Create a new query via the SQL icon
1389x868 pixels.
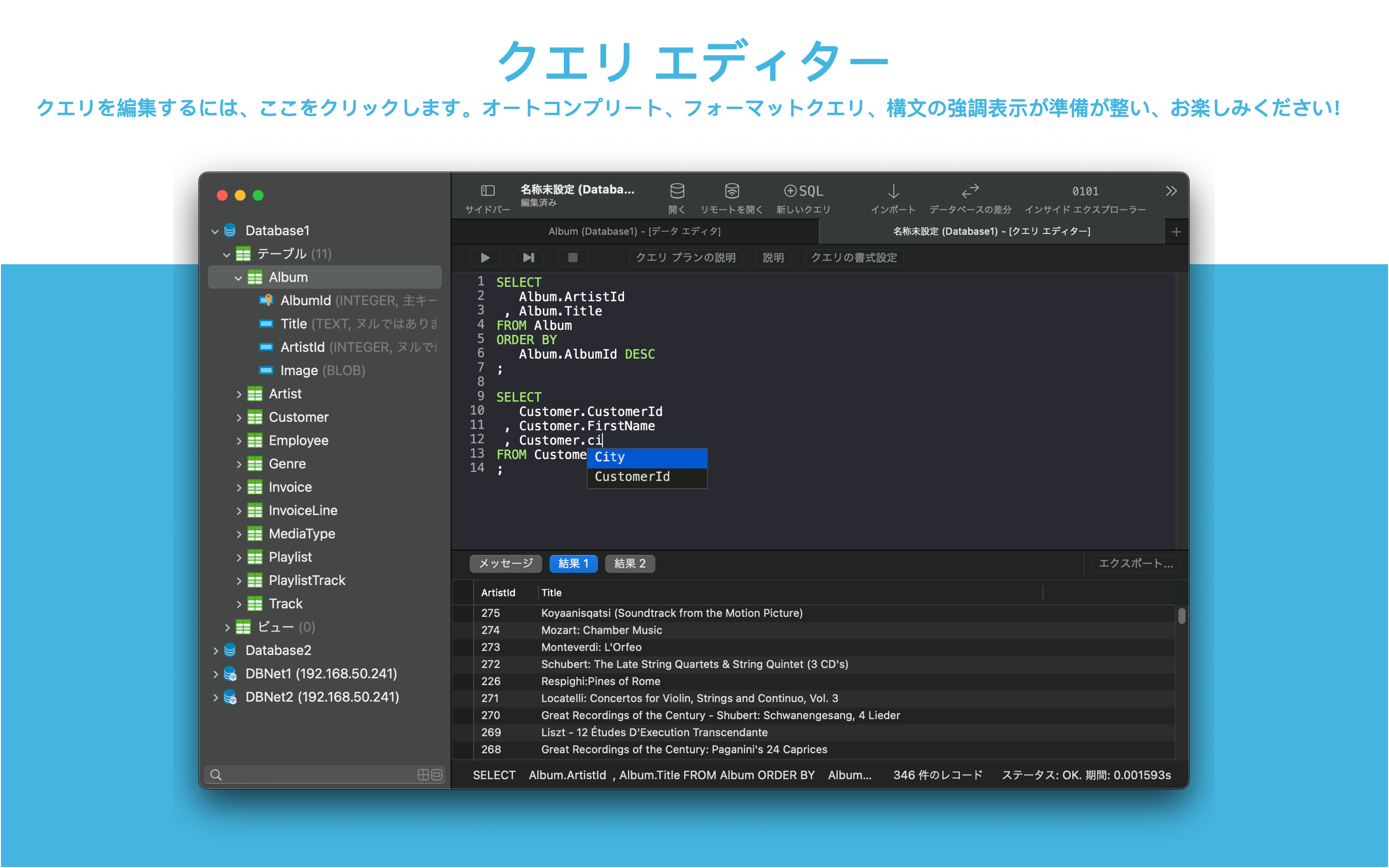803,191
